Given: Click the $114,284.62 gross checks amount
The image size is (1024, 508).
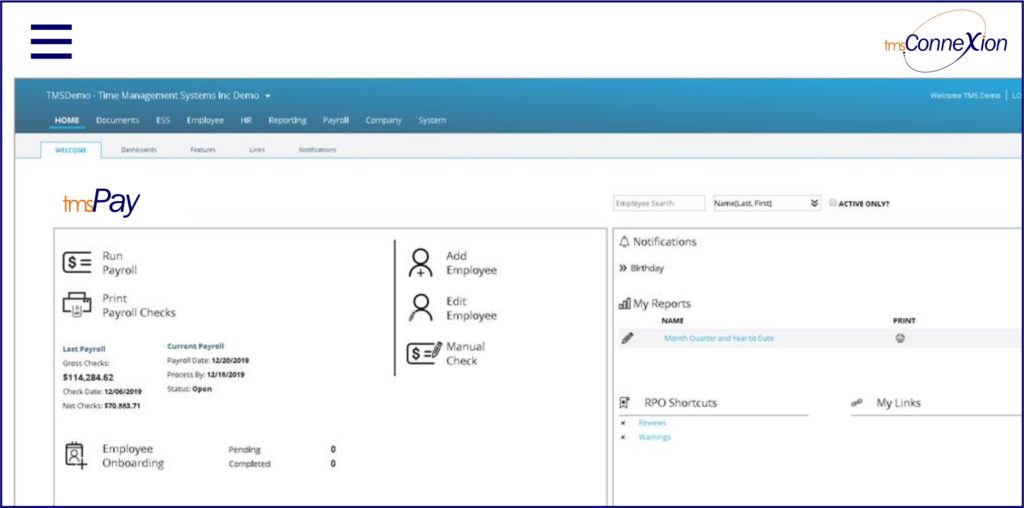Looking at the screenshot, I should coord(88,377).
